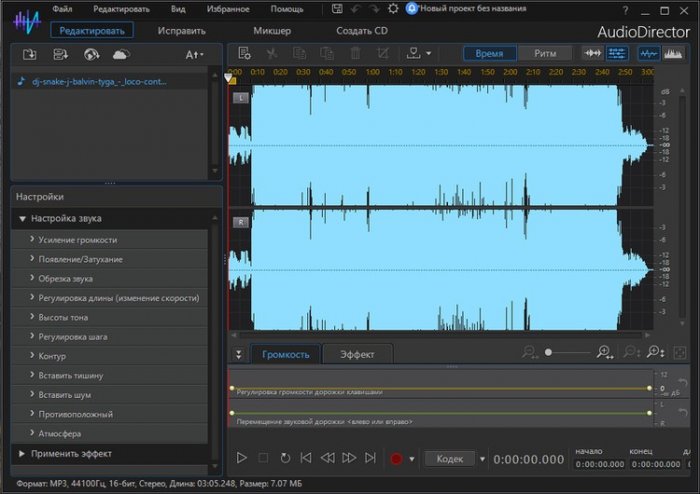
Task: Click the horizontal zoom slider handle
Action: pyautogui.click(x=547, y=353)
